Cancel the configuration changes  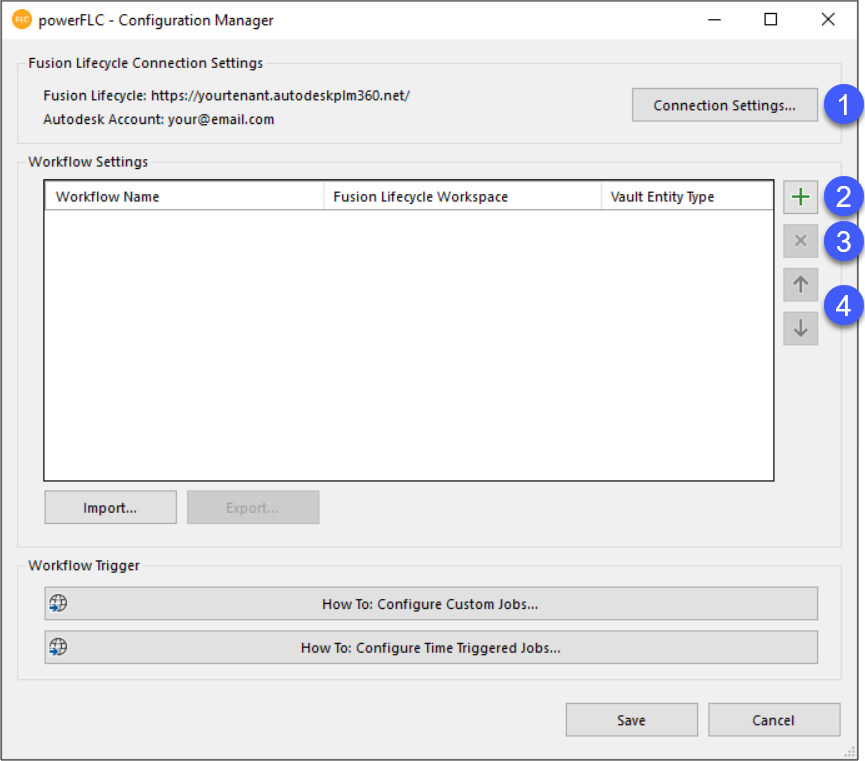[x=773, y=720]
